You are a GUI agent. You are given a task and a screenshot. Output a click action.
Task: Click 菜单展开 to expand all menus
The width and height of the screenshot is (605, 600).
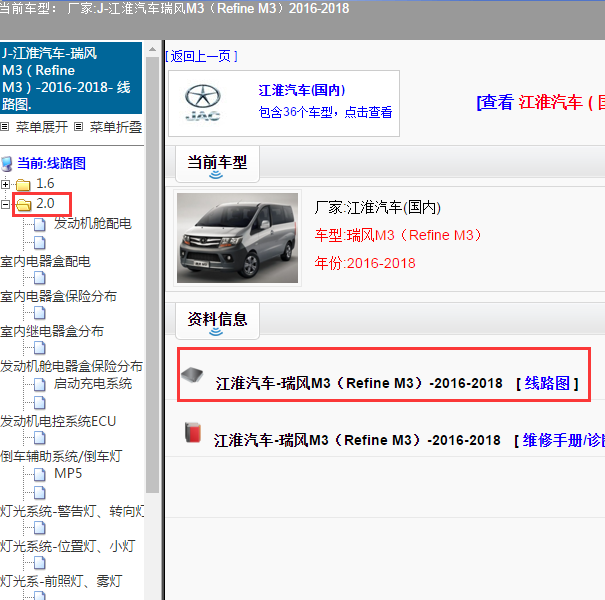pyautogui.click(x=41, y=127)
